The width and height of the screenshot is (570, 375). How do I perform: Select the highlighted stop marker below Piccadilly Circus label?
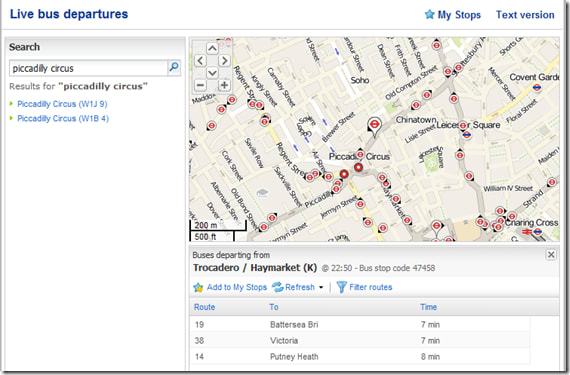(358, 168)
